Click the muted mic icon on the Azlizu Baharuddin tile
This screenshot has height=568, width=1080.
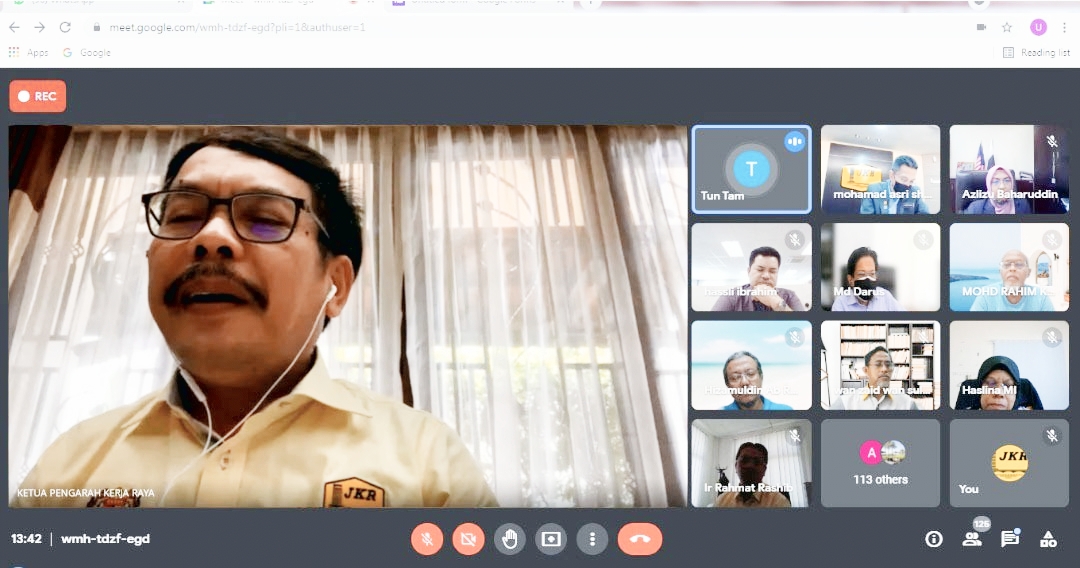[x=1052, y=141]
